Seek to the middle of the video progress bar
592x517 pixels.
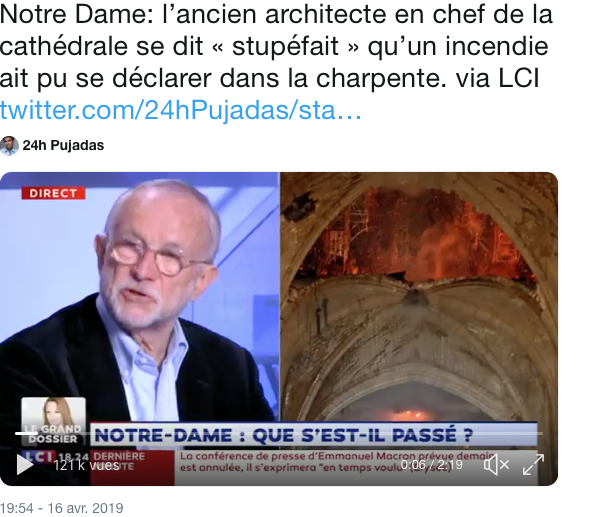(x=279, y=433)
